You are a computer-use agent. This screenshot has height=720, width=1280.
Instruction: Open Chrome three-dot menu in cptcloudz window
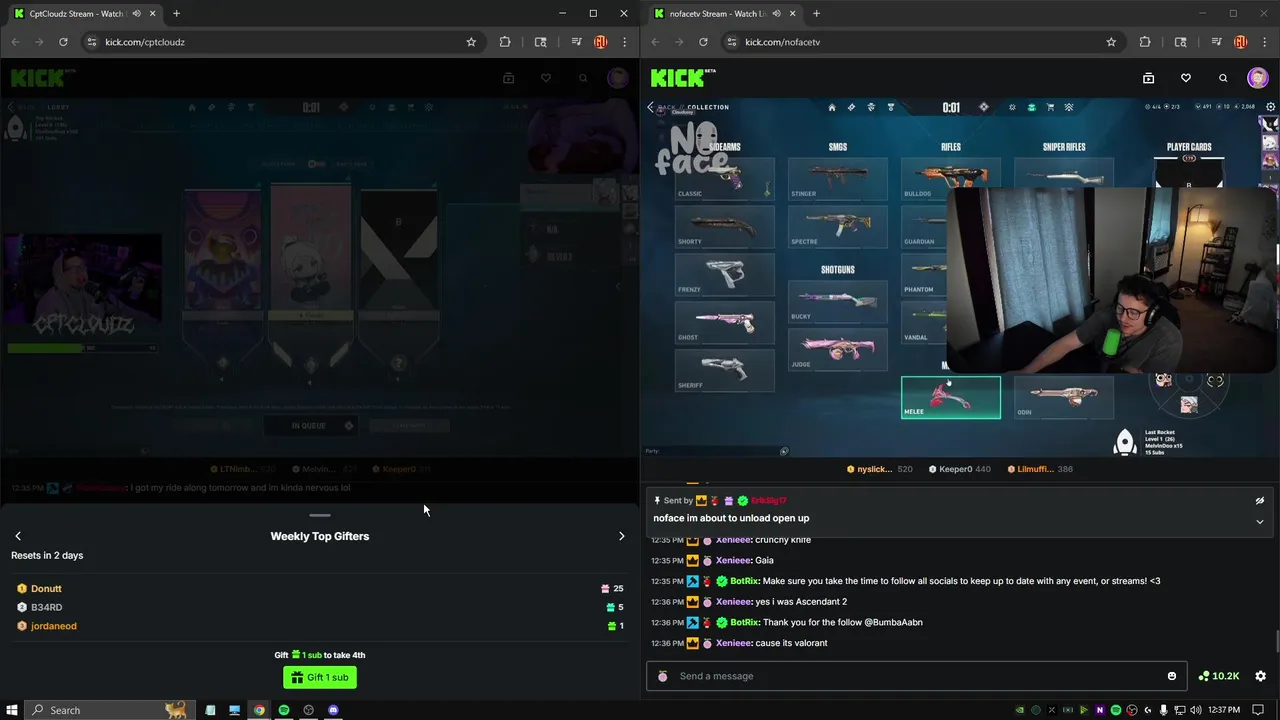coord(624,42)
